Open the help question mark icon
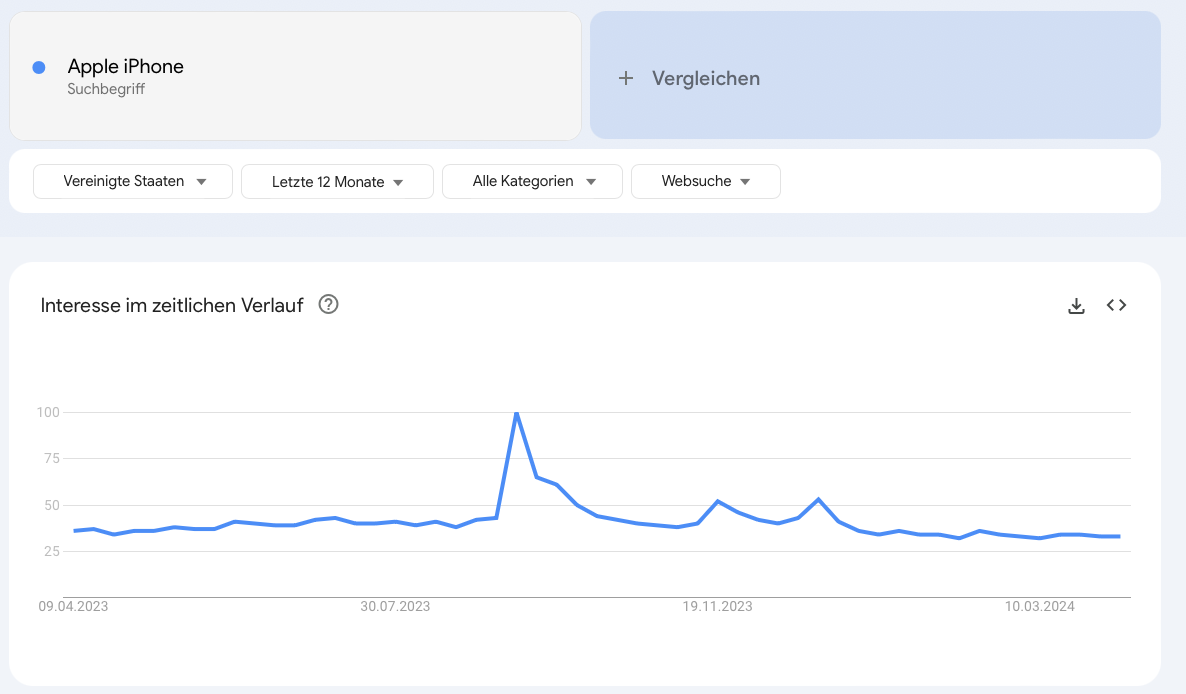 328,305
